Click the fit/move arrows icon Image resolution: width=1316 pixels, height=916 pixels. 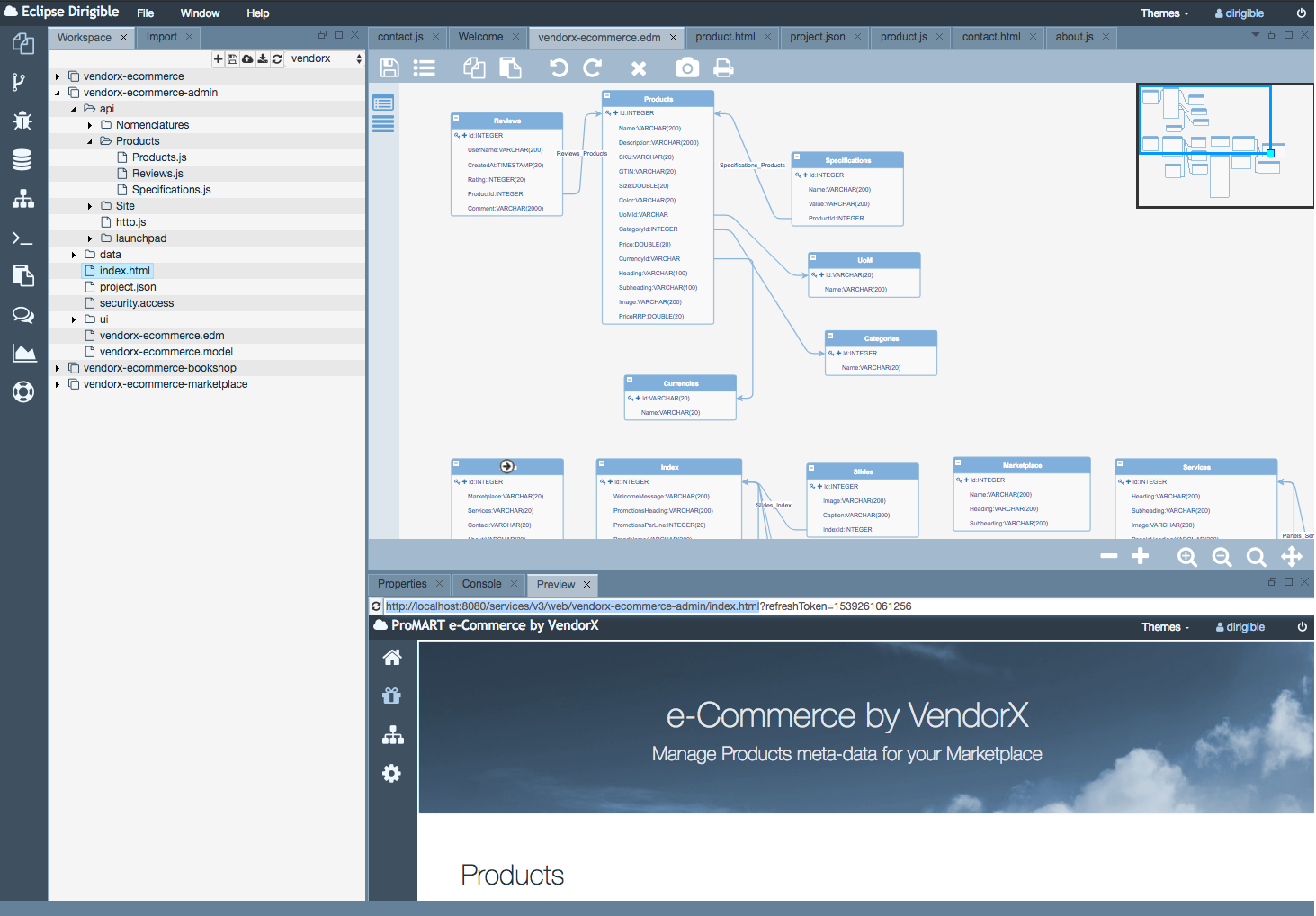click(1292, 557)
